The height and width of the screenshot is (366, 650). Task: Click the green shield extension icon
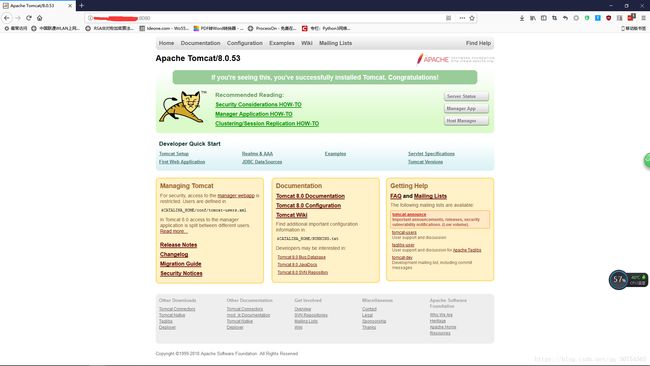click(587, 18)
